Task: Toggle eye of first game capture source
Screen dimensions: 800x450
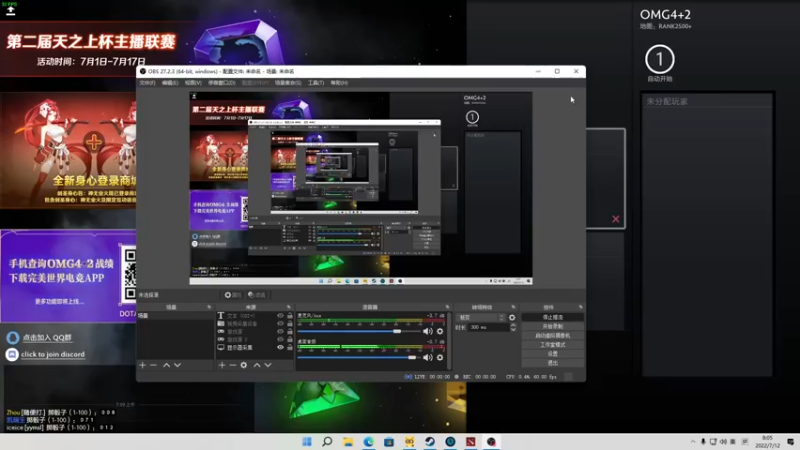Action: pyautogui.click(x=280, y=332)
